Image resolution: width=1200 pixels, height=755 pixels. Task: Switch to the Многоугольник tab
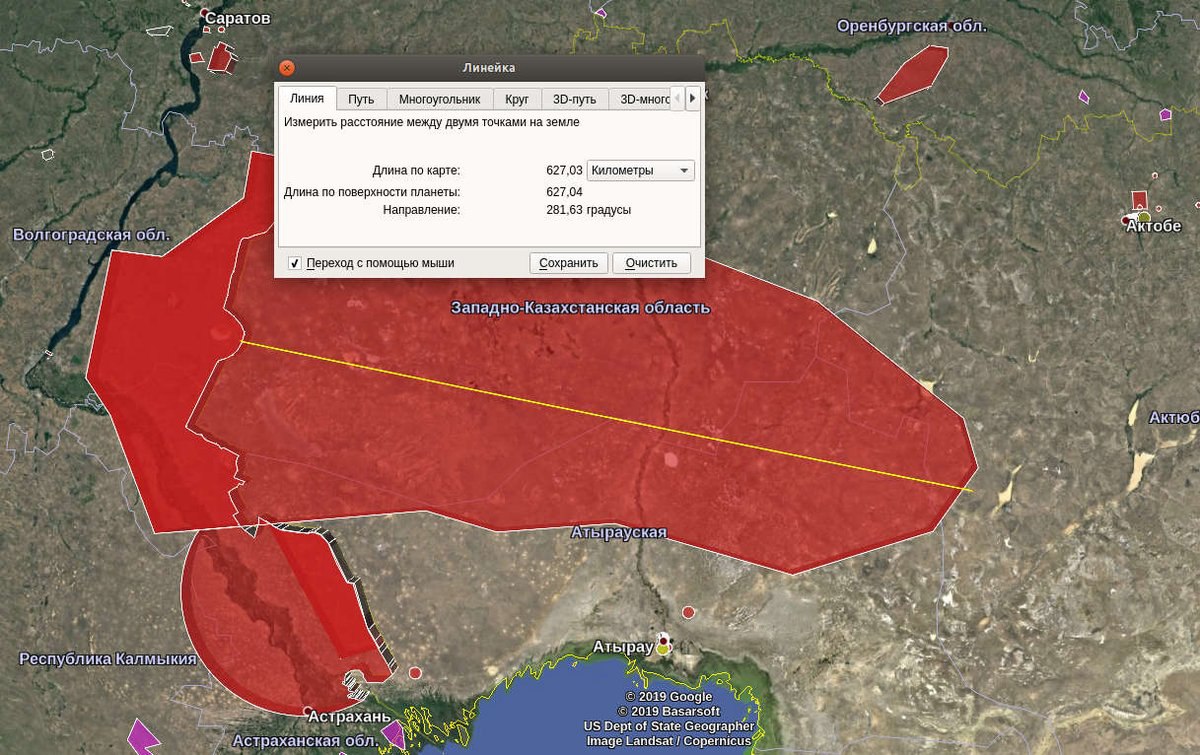click(440, 99)
